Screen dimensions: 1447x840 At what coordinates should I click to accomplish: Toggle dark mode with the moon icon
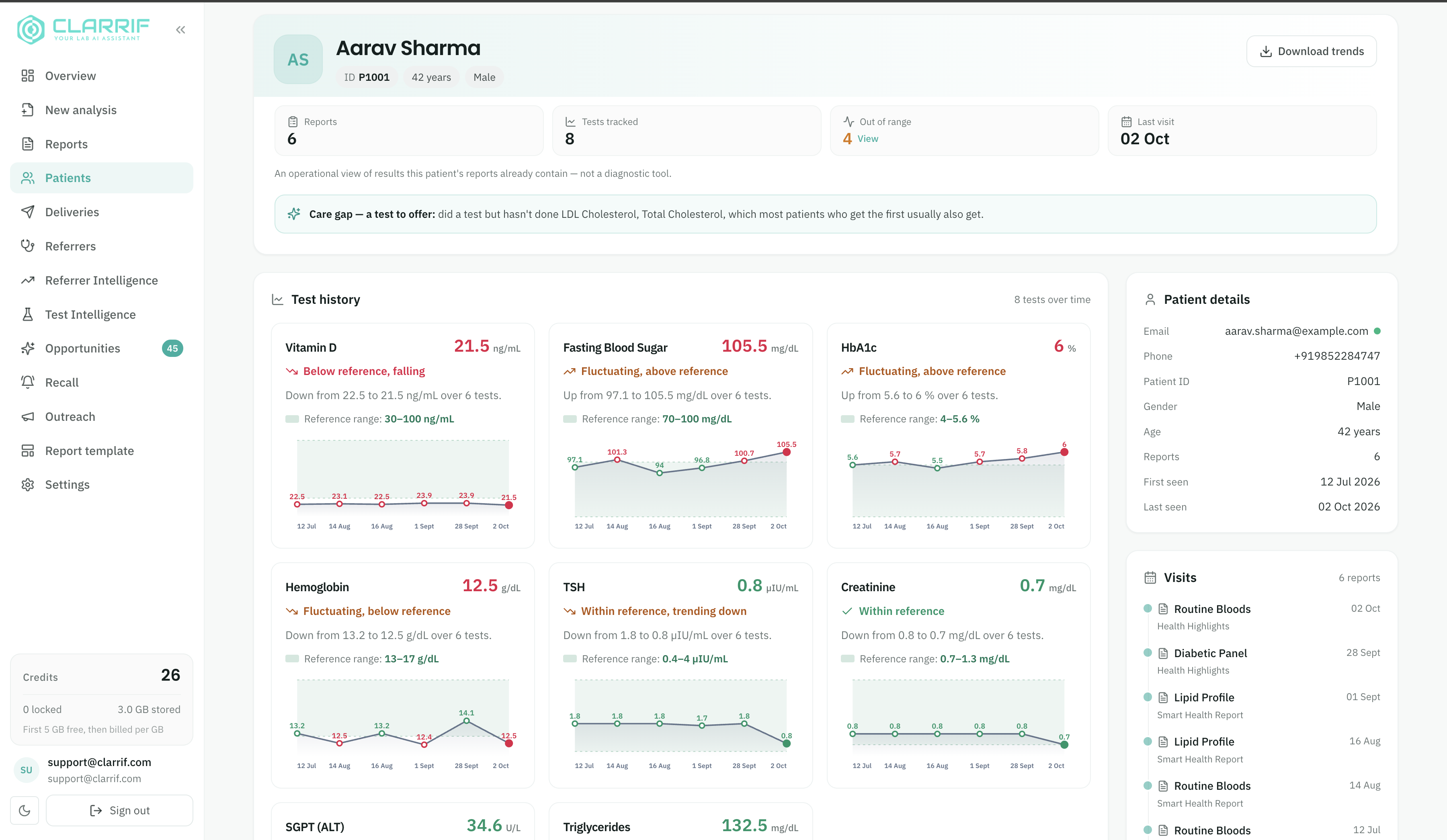25,810
